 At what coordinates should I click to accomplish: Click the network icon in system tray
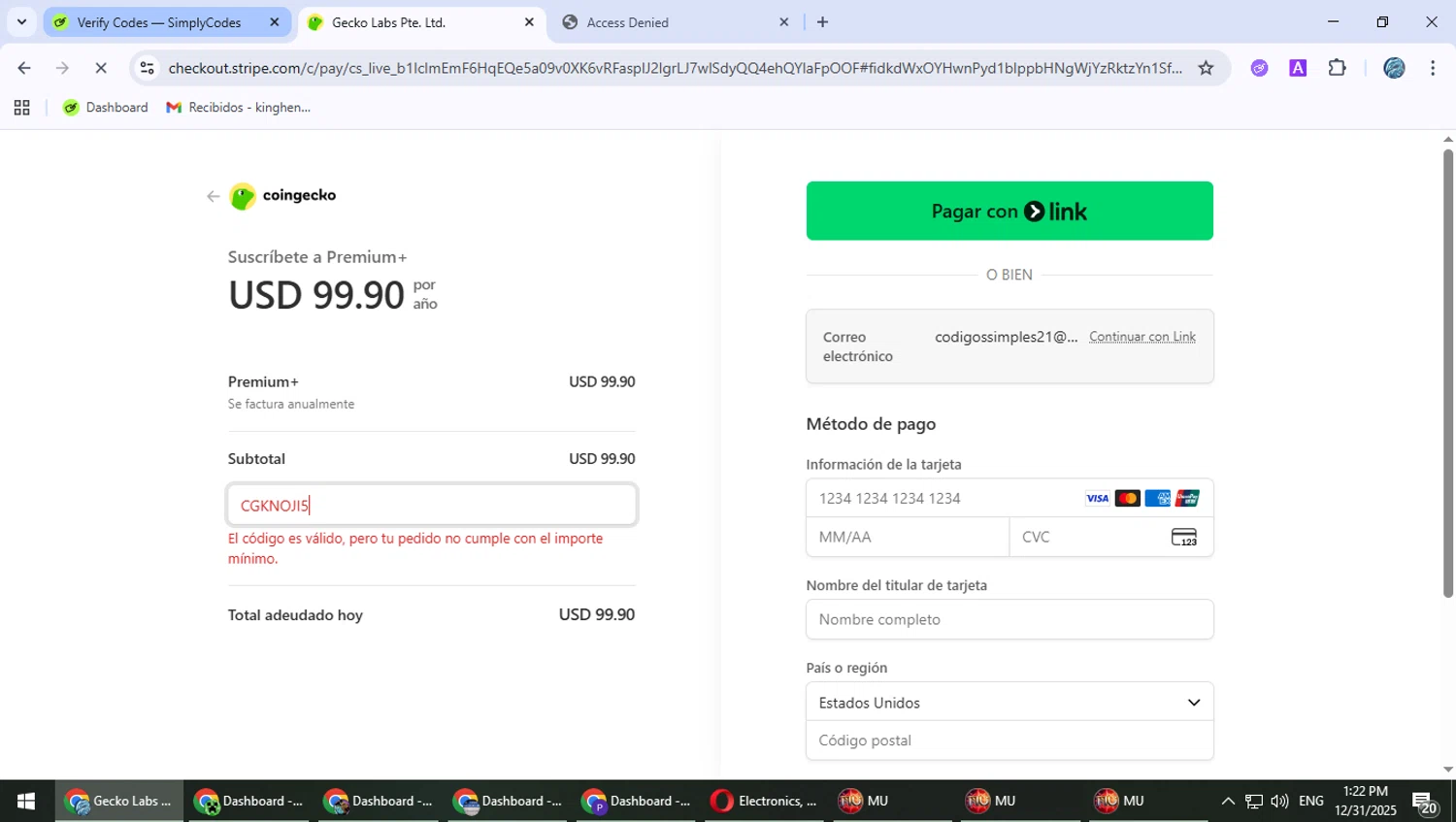(x=1254, y=801)
